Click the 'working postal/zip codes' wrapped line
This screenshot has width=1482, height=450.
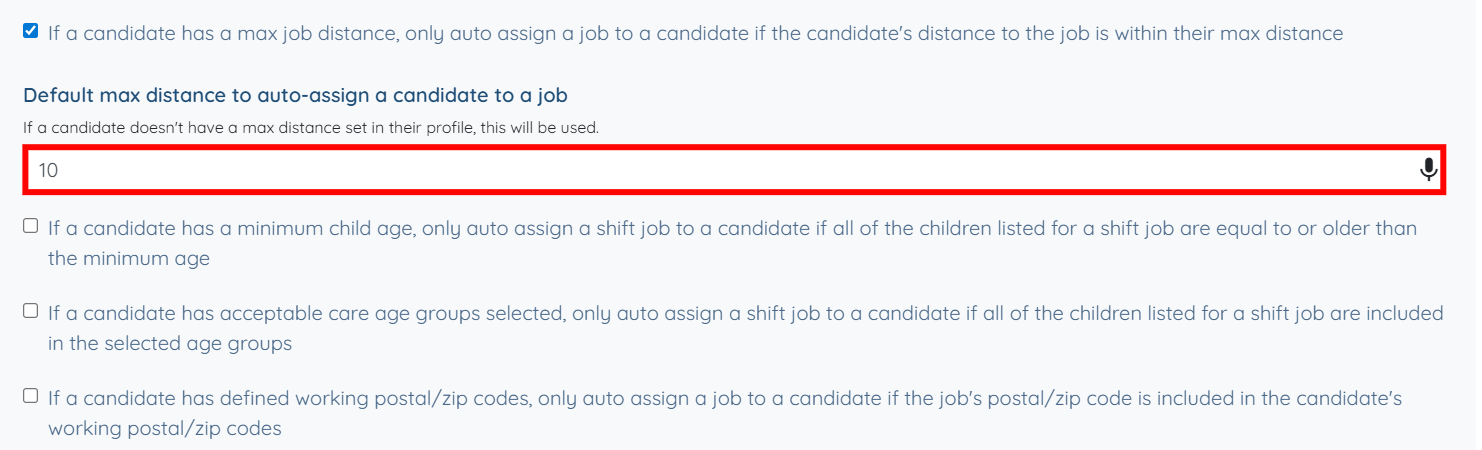[165, 429]
